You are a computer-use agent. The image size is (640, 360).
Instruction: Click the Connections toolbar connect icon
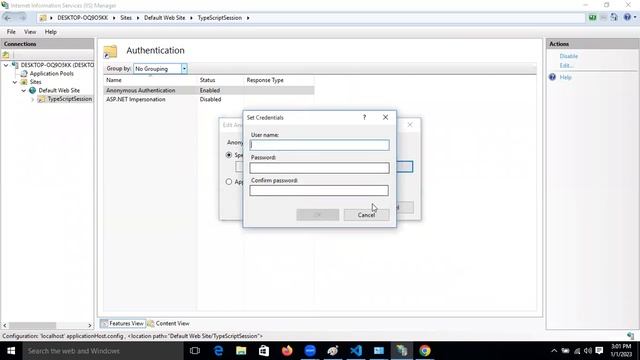tap(6, 55)
